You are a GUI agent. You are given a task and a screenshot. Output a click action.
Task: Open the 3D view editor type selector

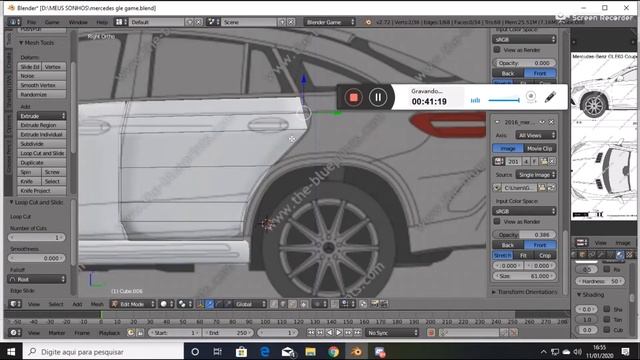15,304
